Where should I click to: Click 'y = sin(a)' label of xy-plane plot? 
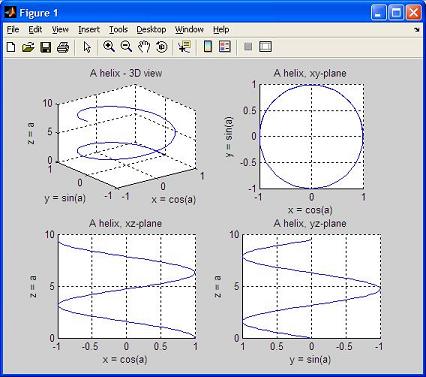click(x=229, y=137)
